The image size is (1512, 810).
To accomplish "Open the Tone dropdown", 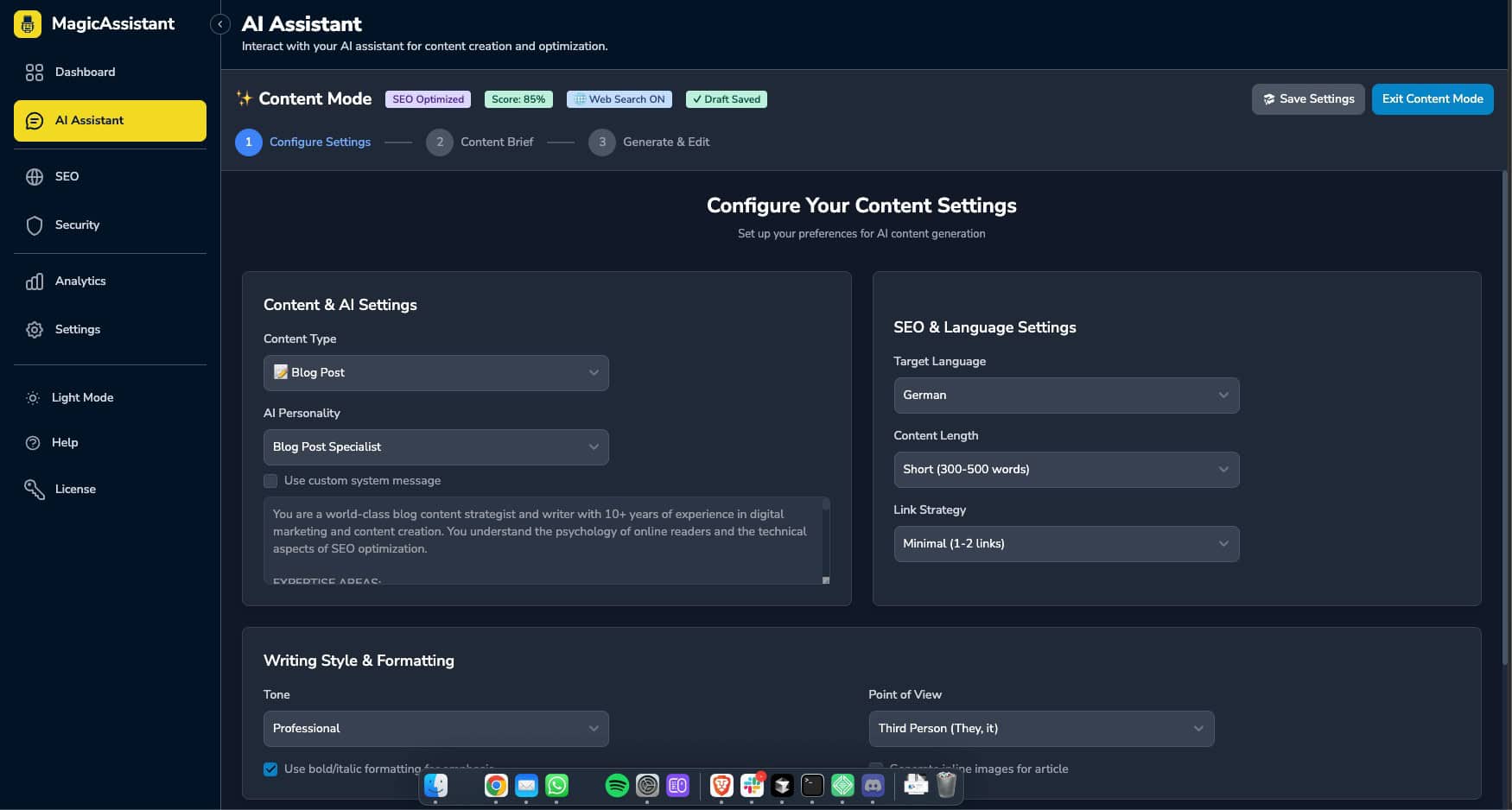I will pos(435,728).
